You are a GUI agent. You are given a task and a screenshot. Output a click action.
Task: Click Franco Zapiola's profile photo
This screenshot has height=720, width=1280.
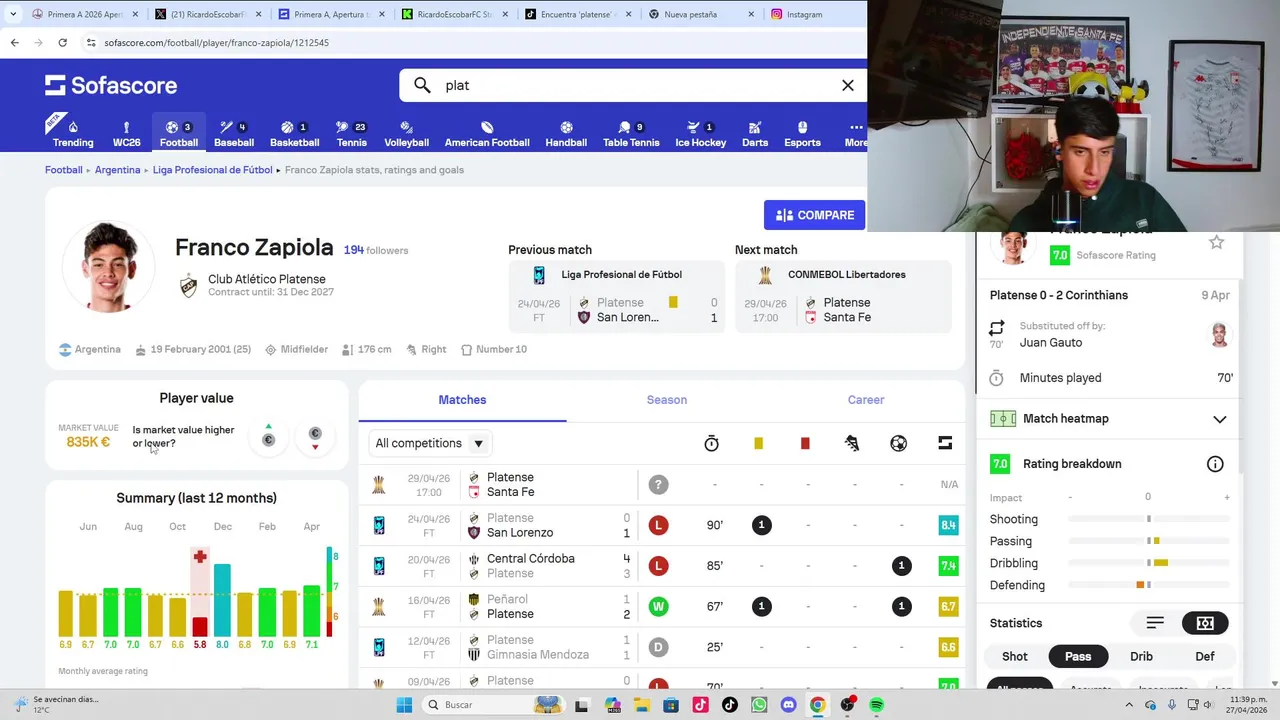tap(108, 267)
